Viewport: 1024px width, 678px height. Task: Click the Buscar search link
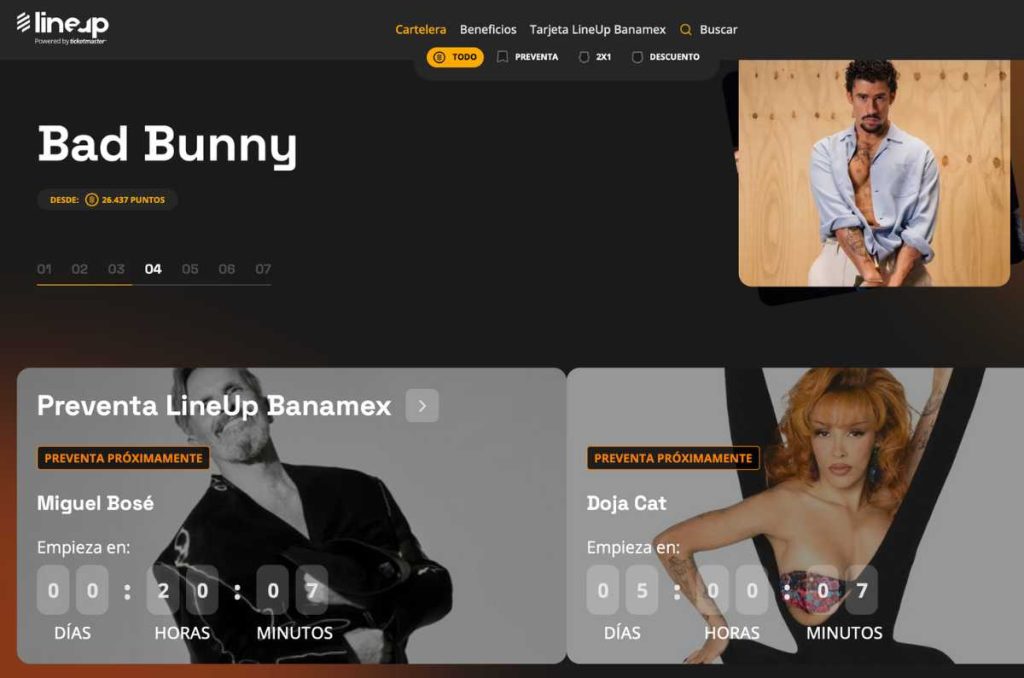click(718, 30)
